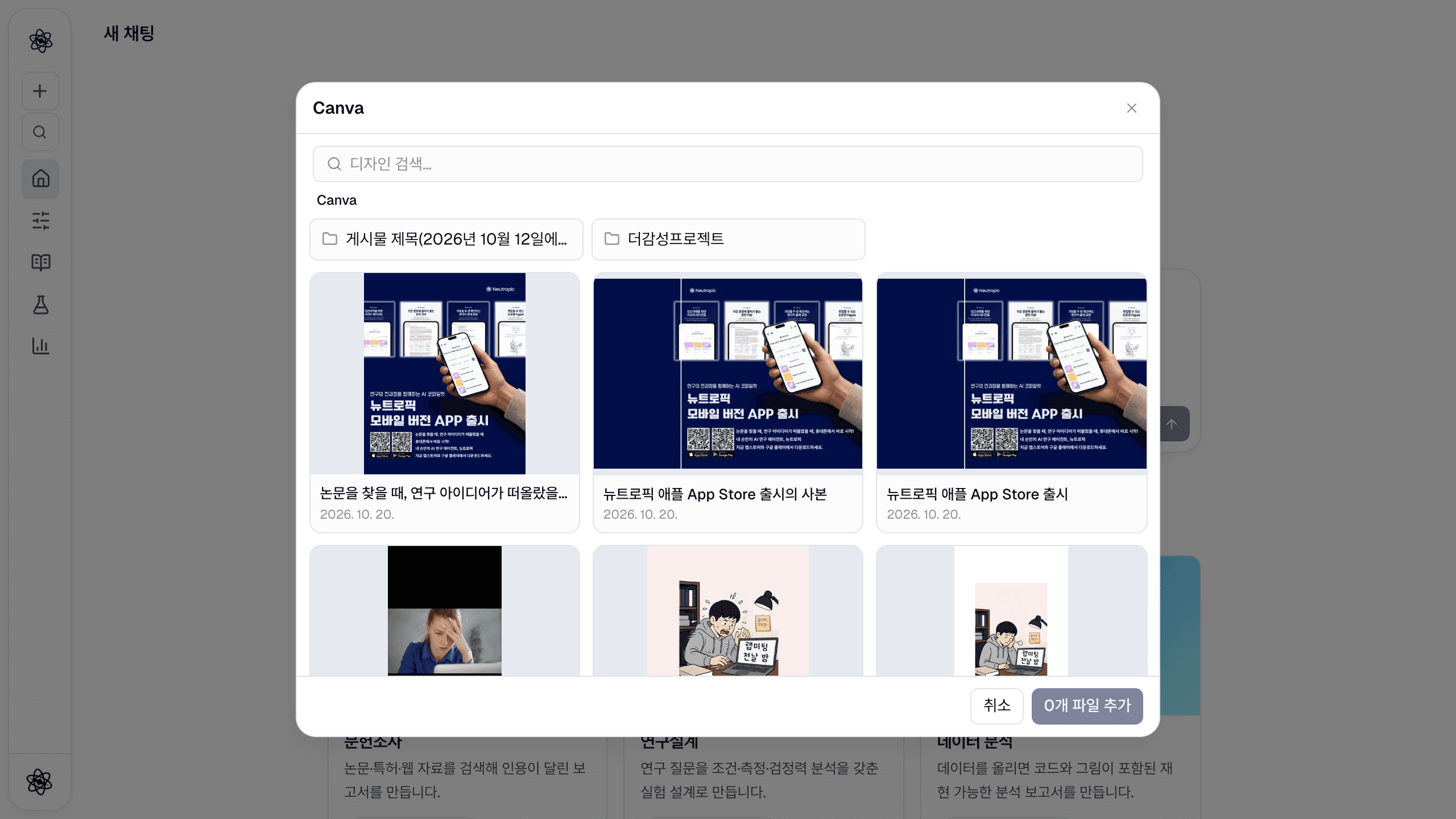Click the send arrow button behind dialog

[1172, 424]
